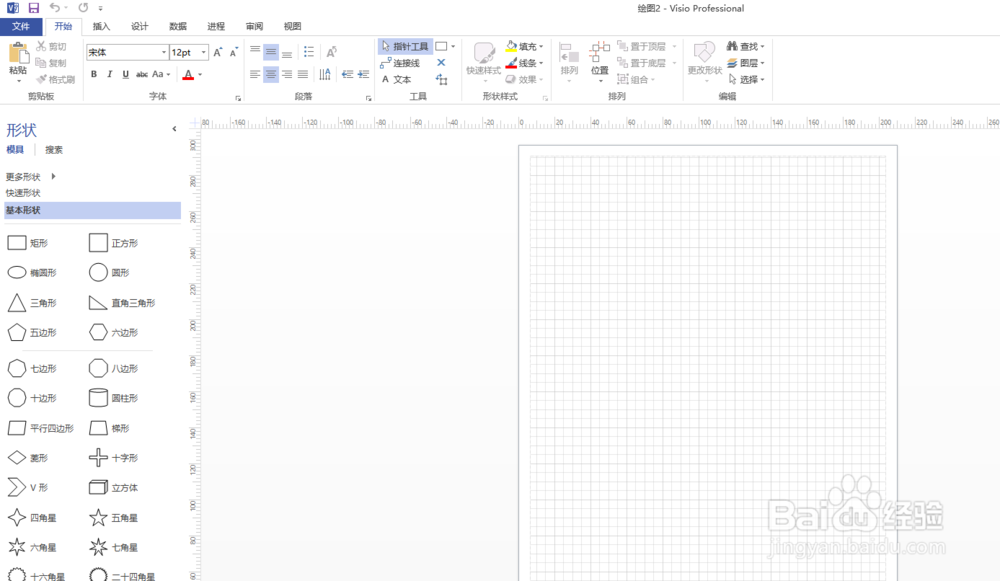
Task: Click the connection point X tool
Action: click(441, 63)
